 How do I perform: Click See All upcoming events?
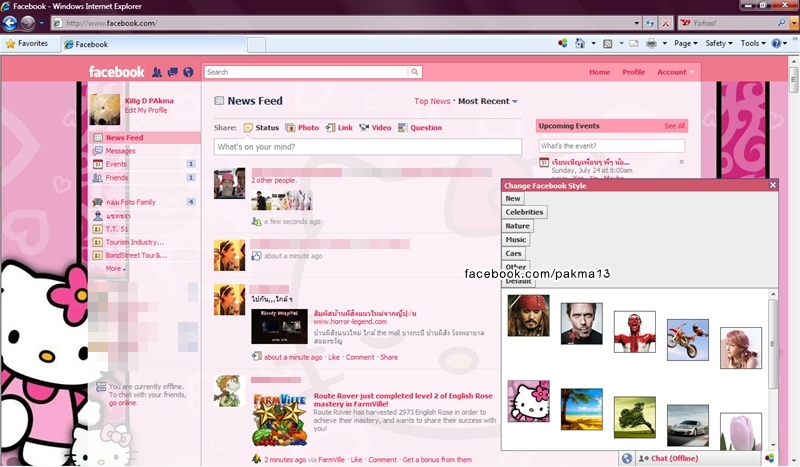674,126
